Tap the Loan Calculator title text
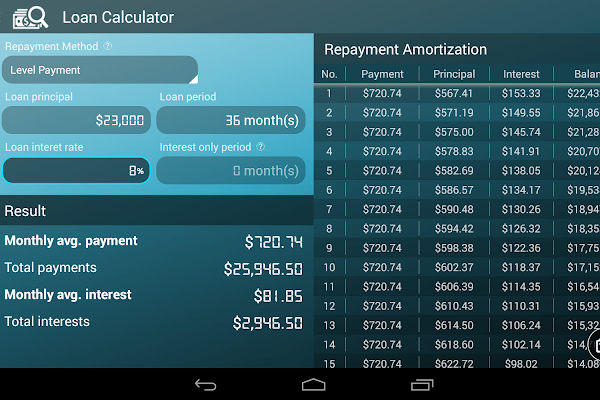Screen dimensions: 600x400 tap(118, 17)
